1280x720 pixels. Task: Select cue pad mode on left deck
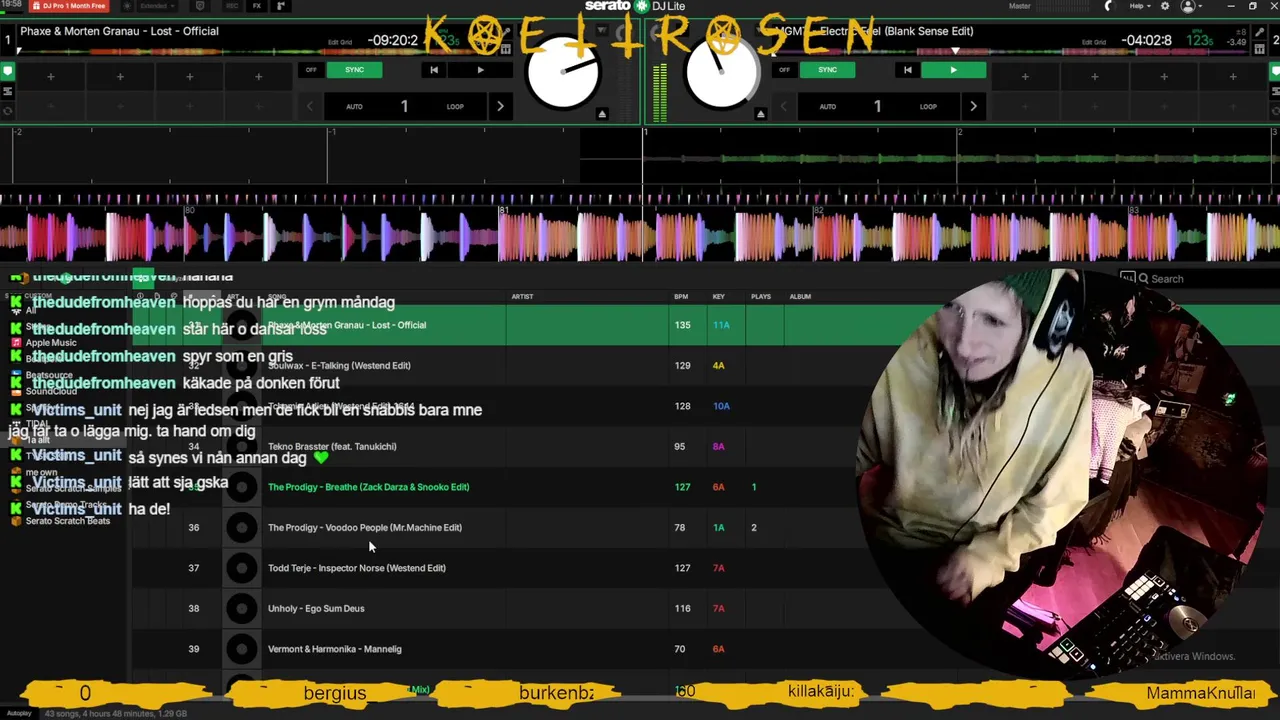[x=7, y=71]
